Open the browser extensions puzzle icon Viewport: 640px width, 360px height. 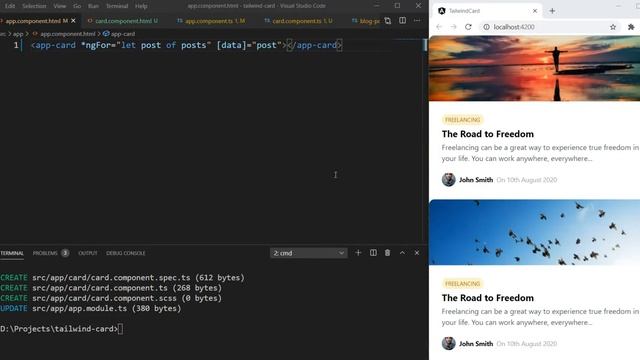[631, 27]
